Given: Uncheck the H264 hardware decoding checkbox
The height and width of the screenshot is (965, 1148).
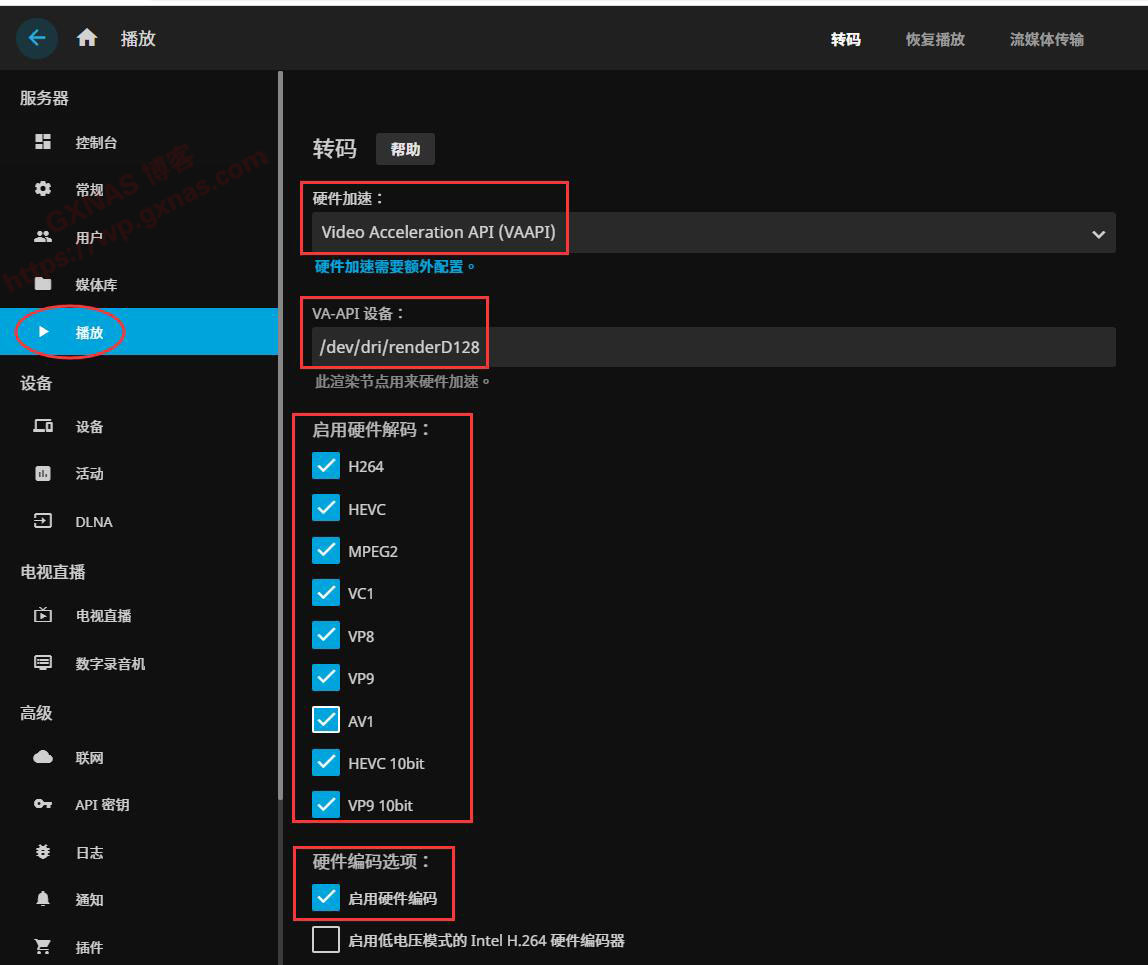Looking at the screenshot, I should 326,466.
